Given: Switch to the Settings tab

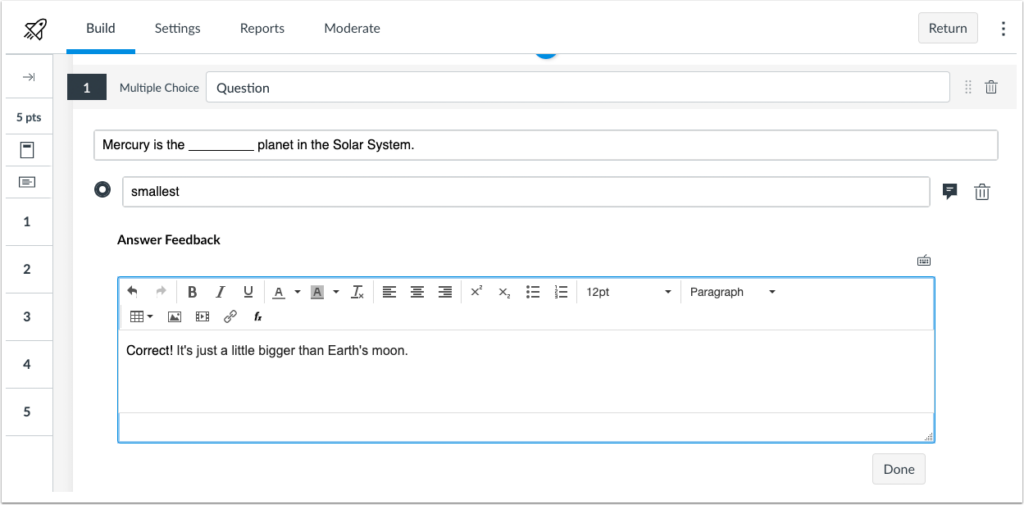Looking at the screenshot, I should [177, 28].
